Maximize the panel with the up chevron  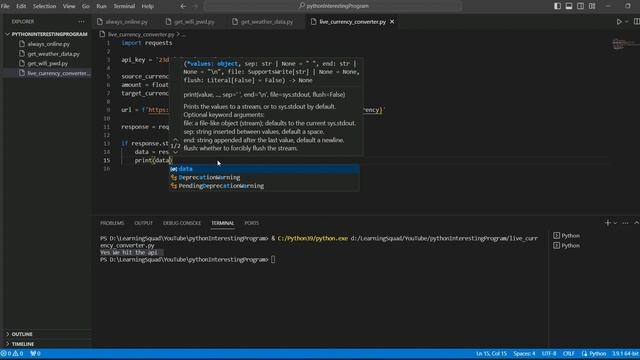click(x=636, y=223)
